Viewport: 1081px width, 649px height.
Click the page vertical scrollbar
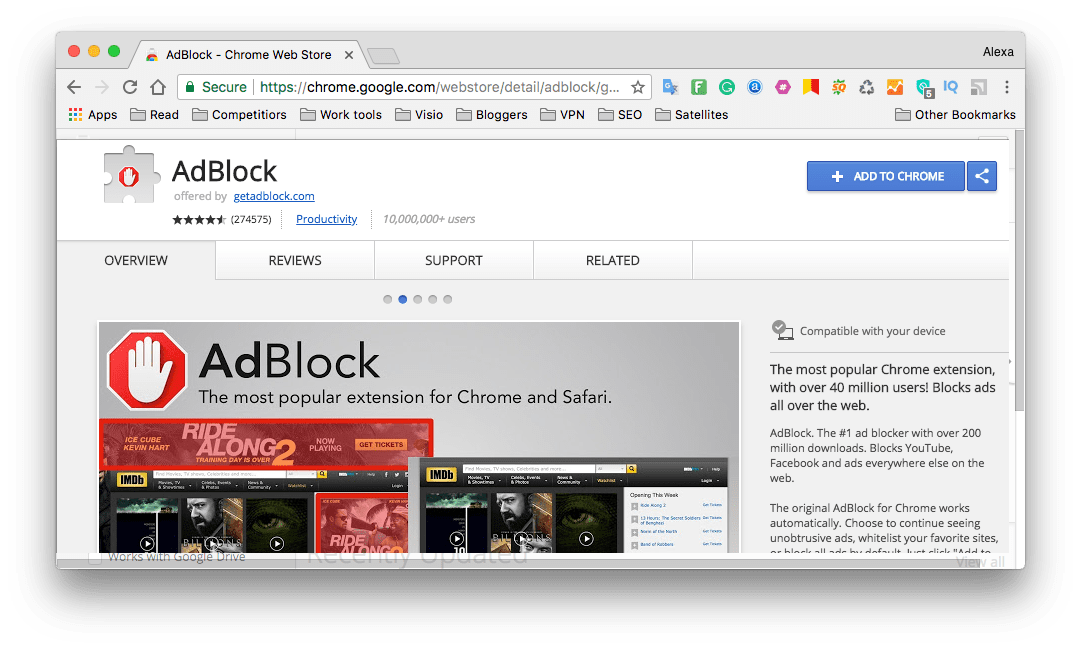click(1019, 270)
